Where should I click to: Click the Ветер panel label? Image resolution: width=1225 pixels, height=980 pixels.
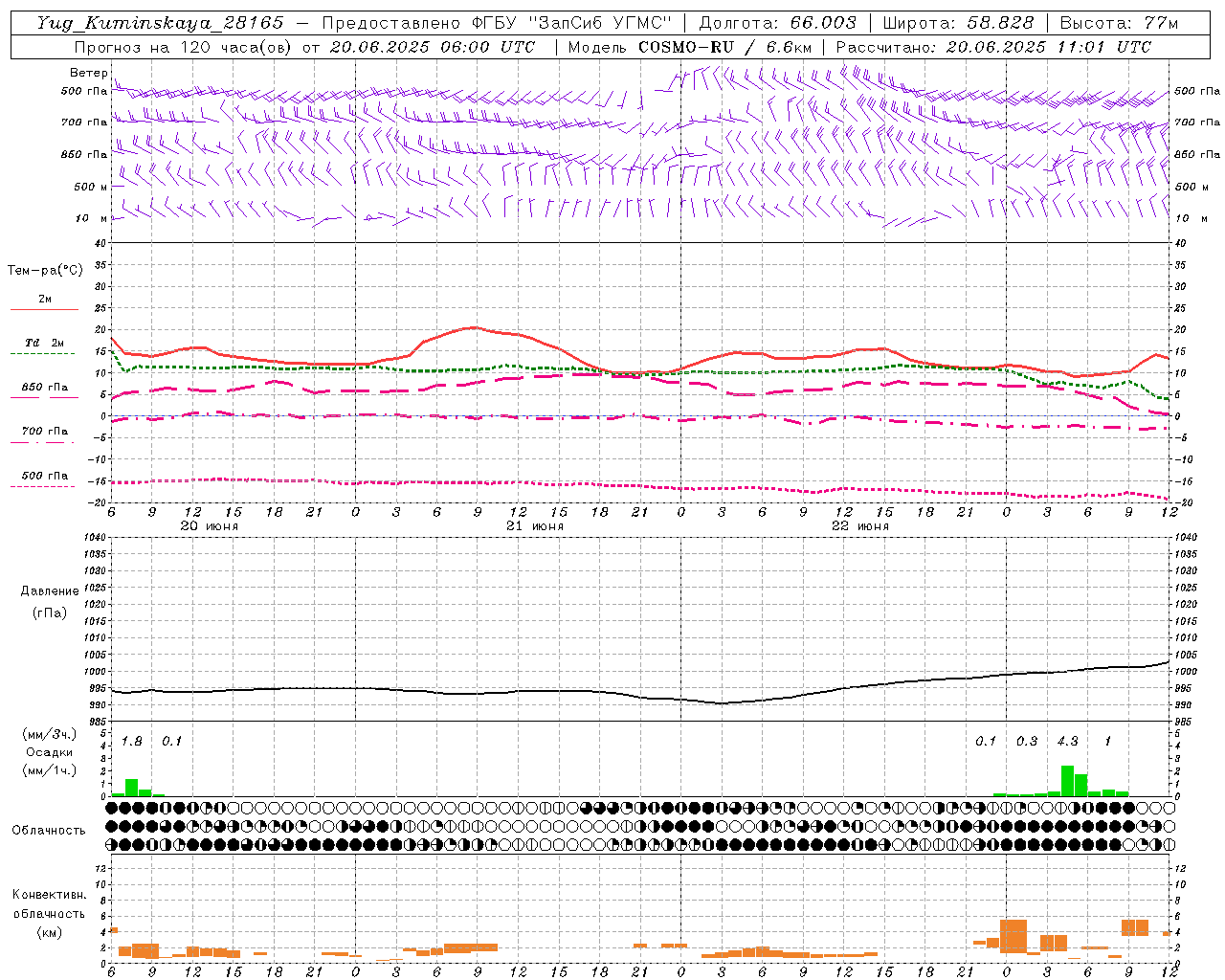pyautogui.click(x=89, y=73)
